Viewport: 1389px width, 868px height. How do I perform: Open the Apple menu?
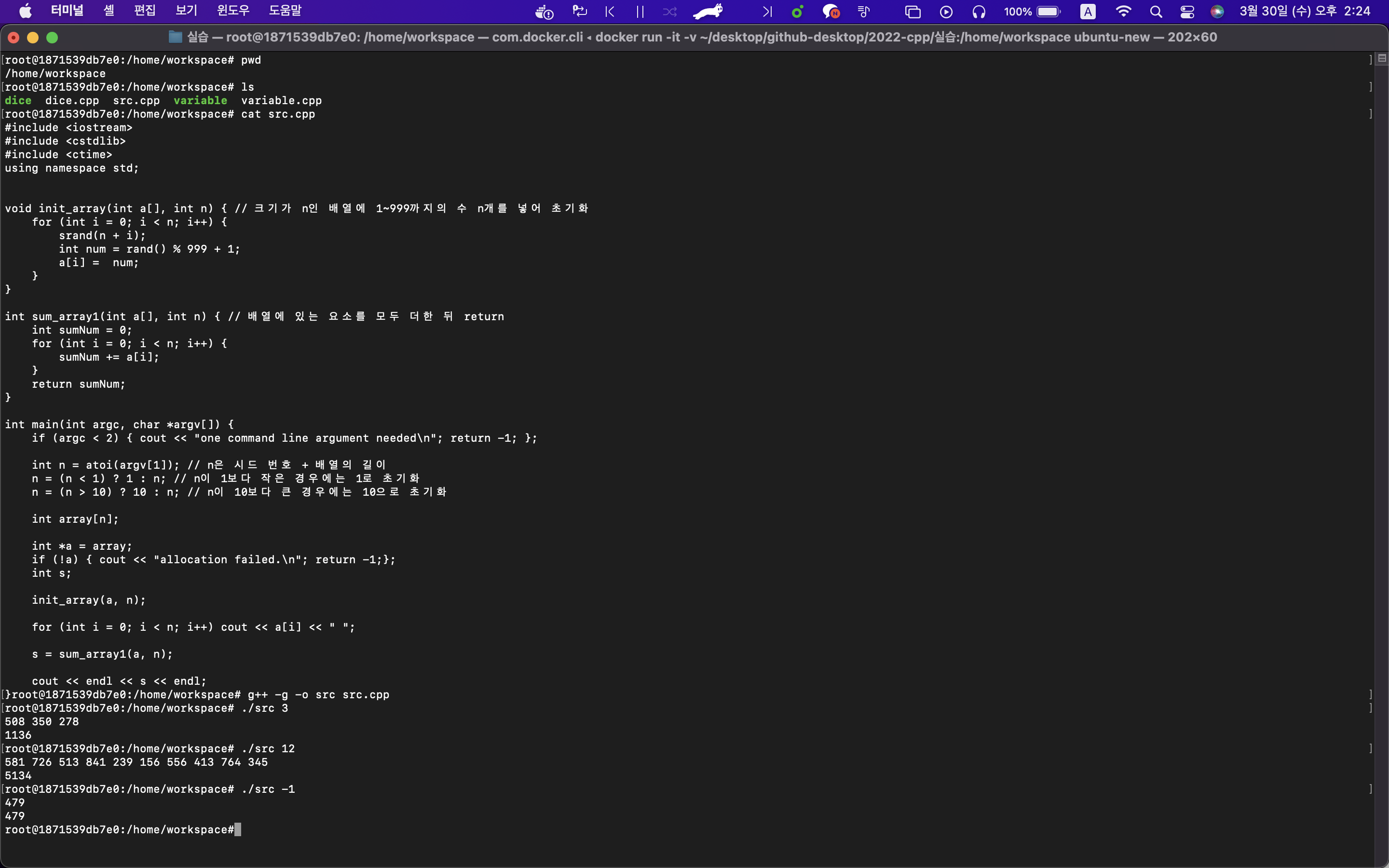click(24, 10)
